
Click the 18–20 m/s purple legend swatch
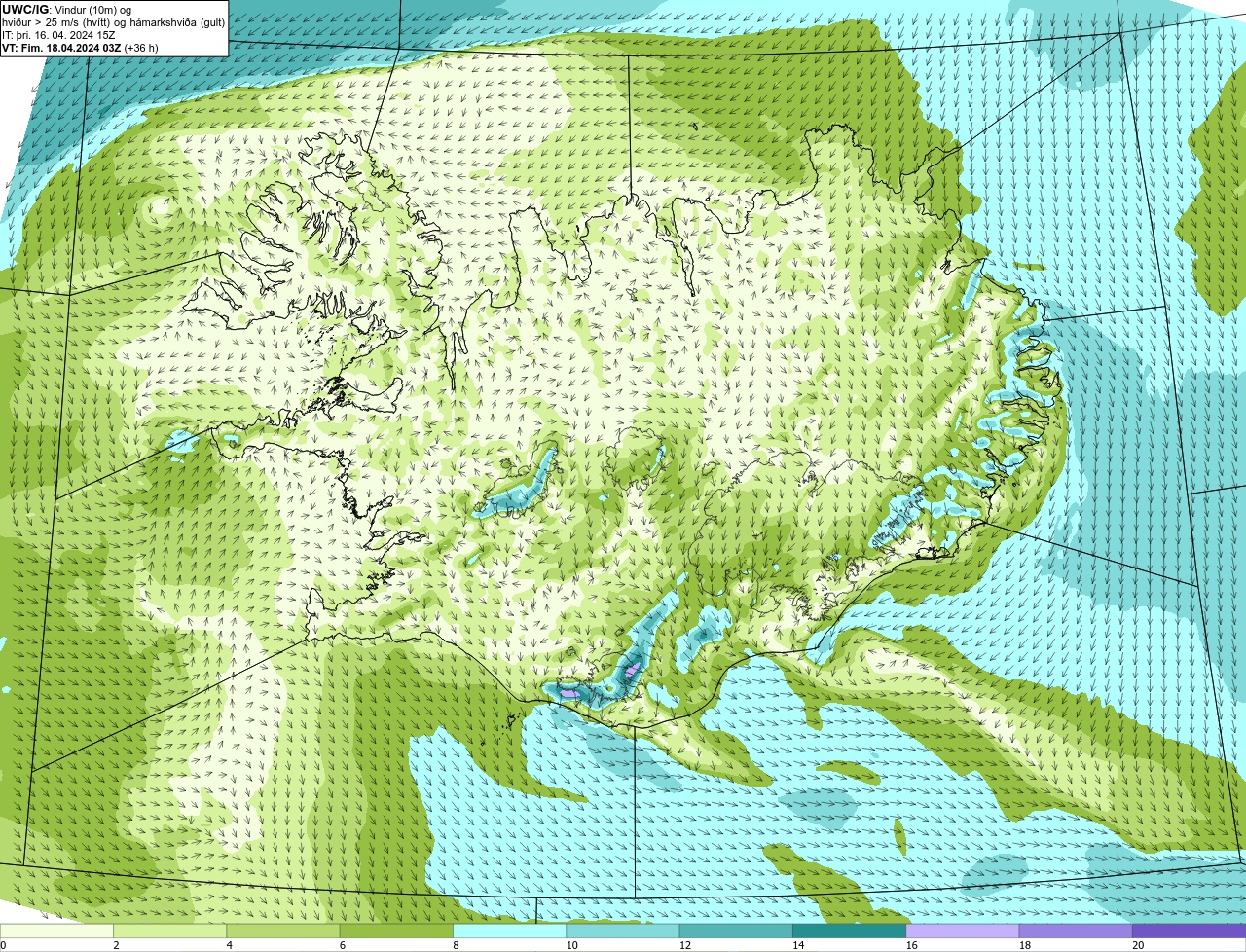(x=1076, y=931)
